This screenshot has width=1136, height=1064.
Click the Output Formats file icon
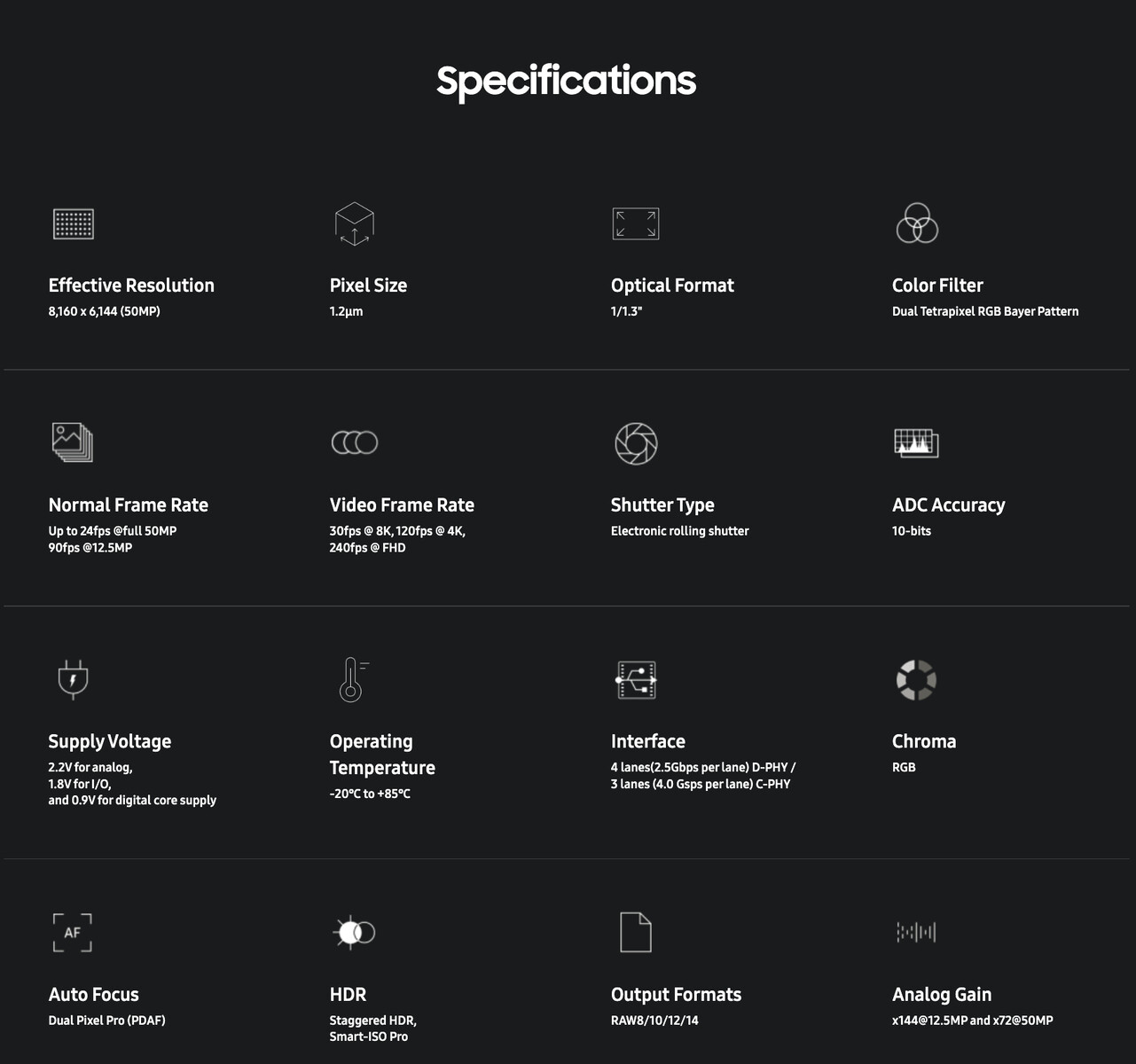(x=635, y=932)
